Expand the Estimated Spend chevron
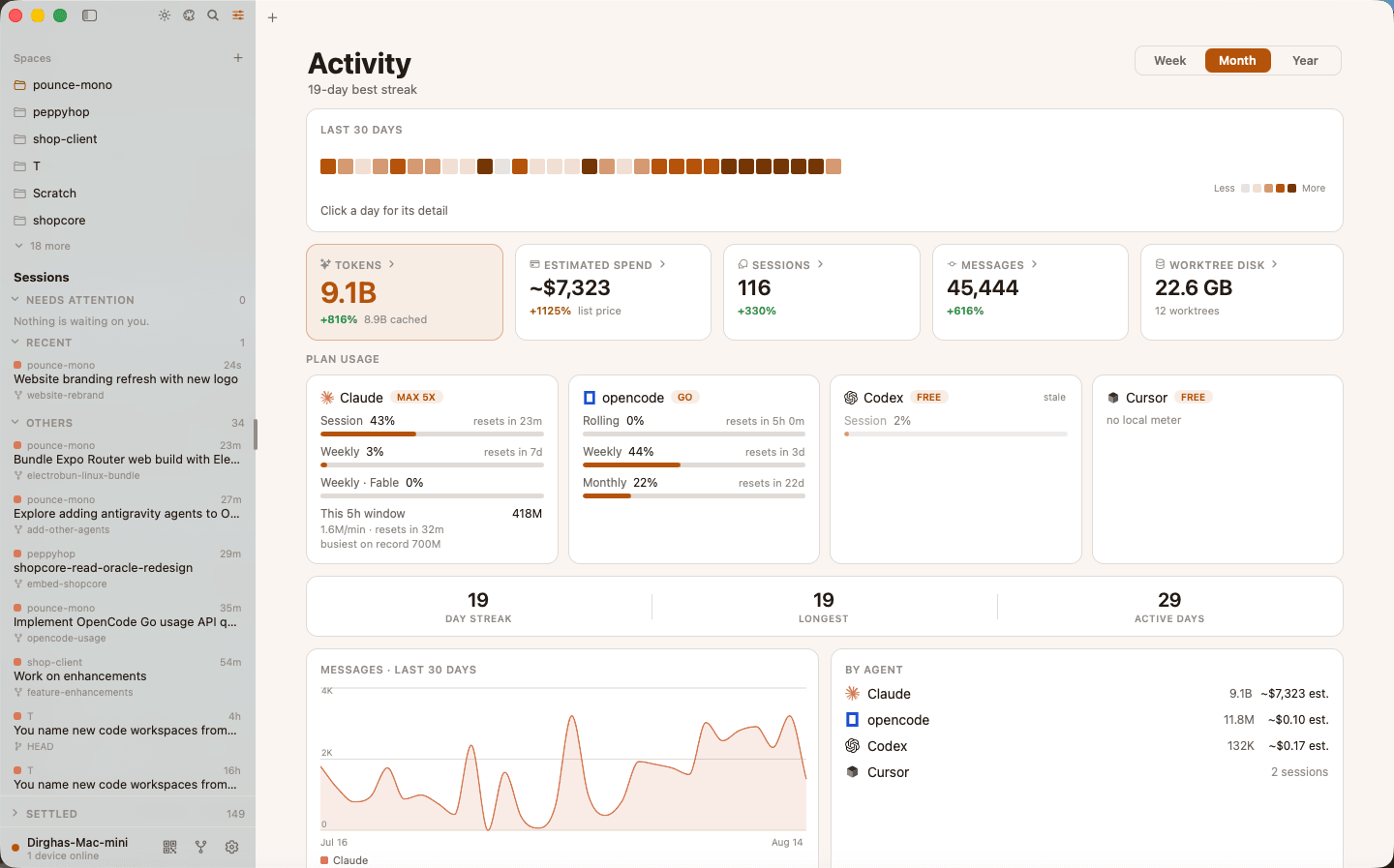Viewport: 1394px width, 868px height. (662, 264)
